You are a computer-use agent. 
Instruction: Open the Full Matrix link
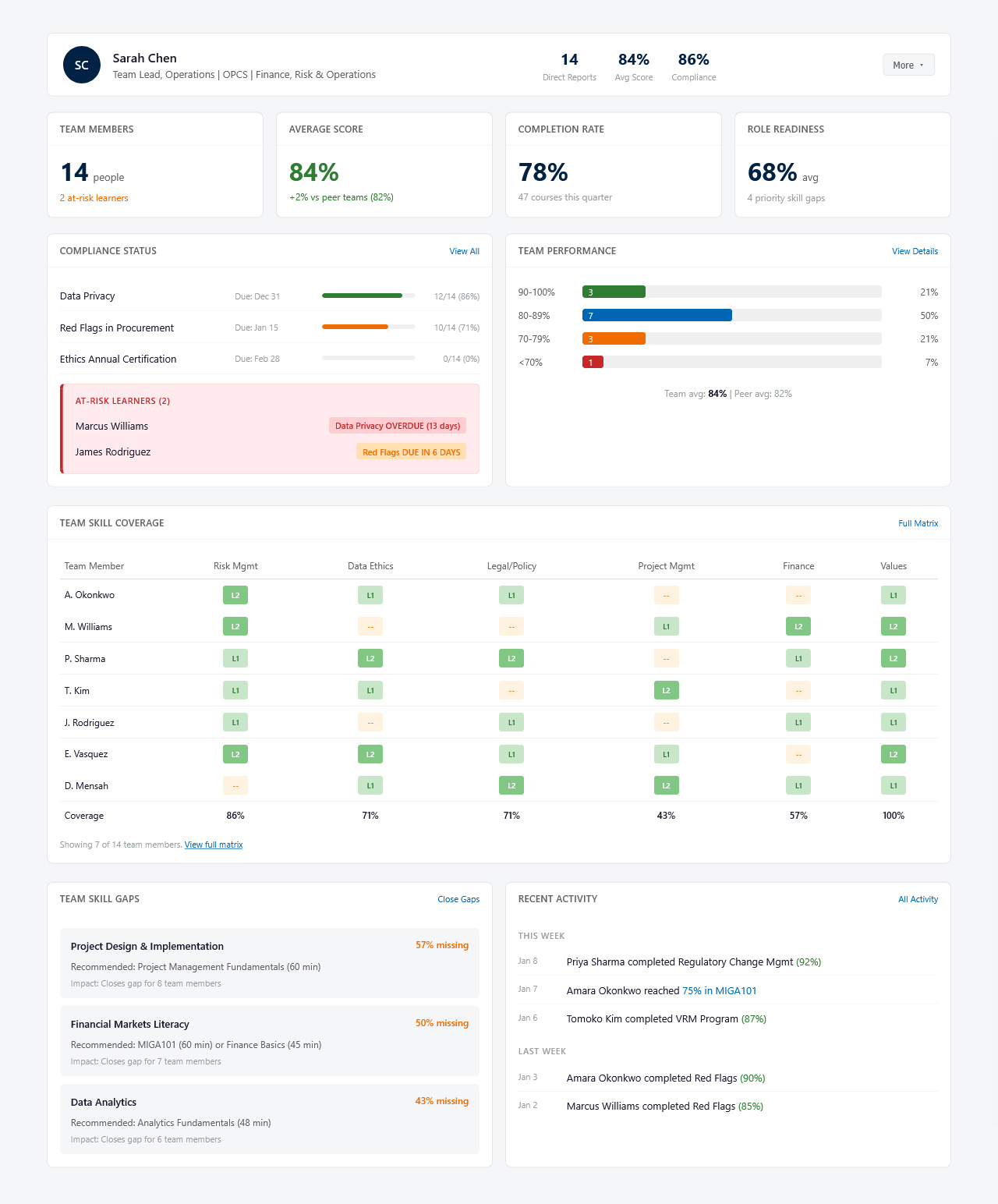(918, 523)
